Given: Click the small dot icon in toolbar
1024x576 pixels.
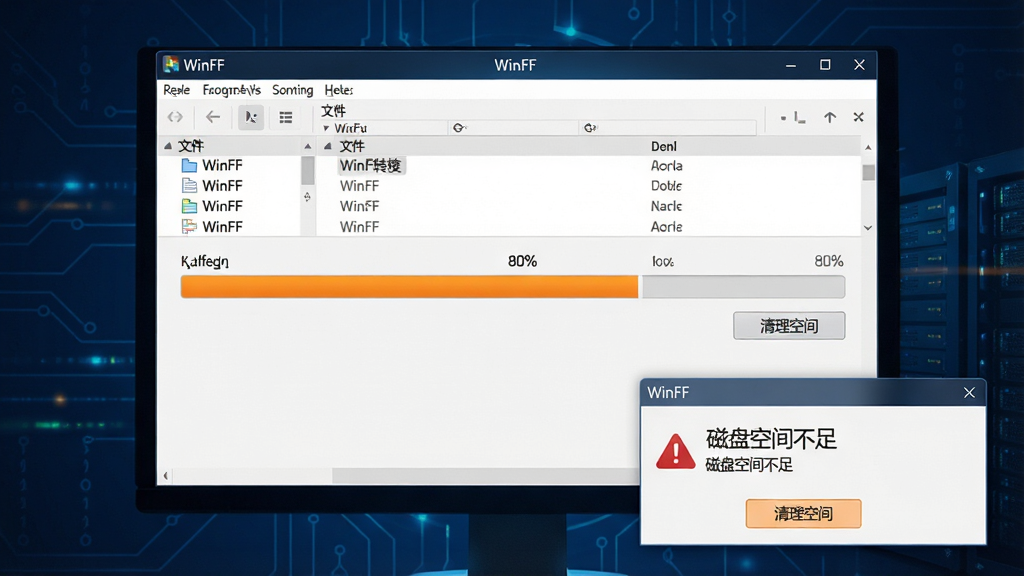Looking at the screenshot, I should tap(783, 118).
